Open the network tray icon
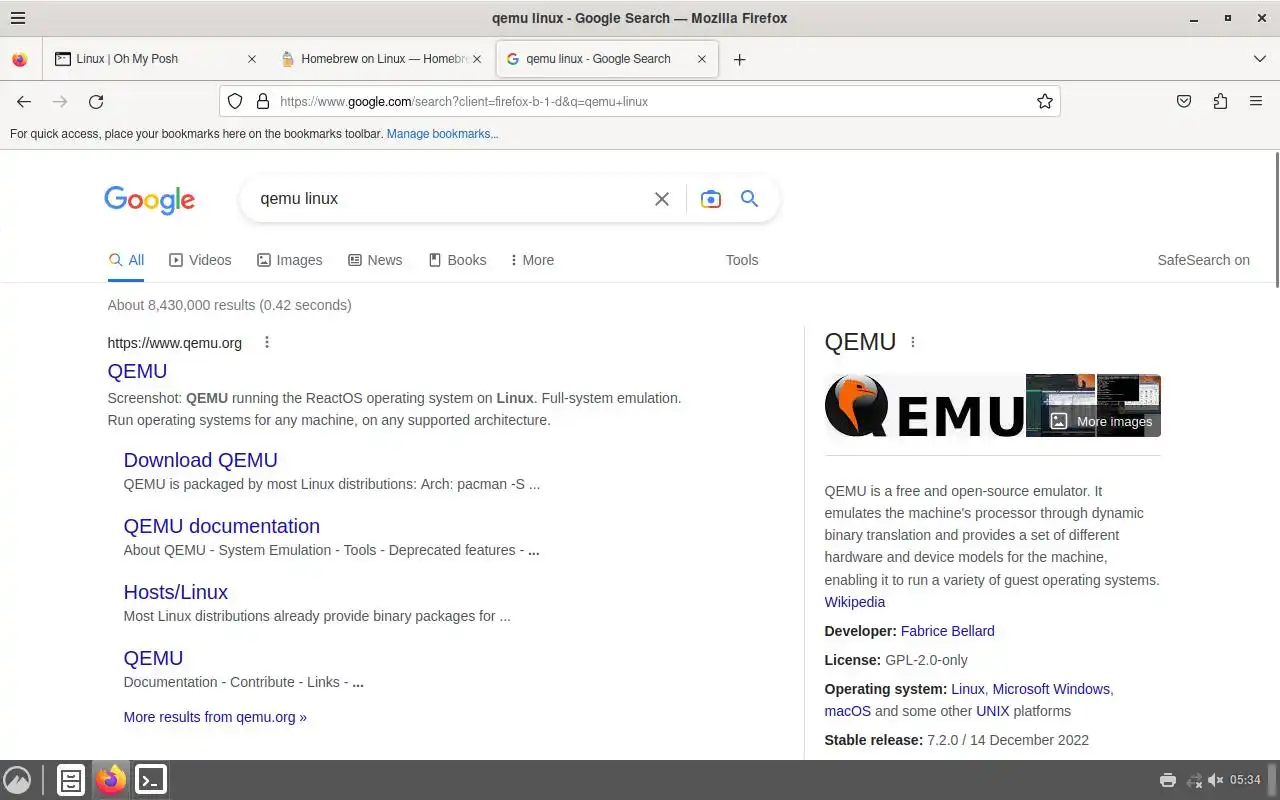The width and height of the screenshot is (1280, 800). tap(1194, 780)
